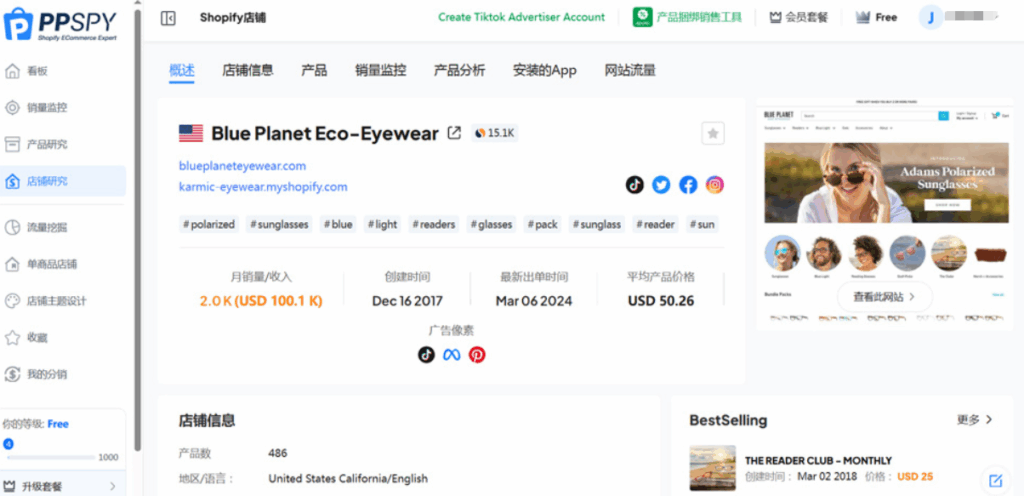This screenshot has height=496, width=1024.
Task: Click the green 产品捆绑销售工具 app icon
Action: 643,17
